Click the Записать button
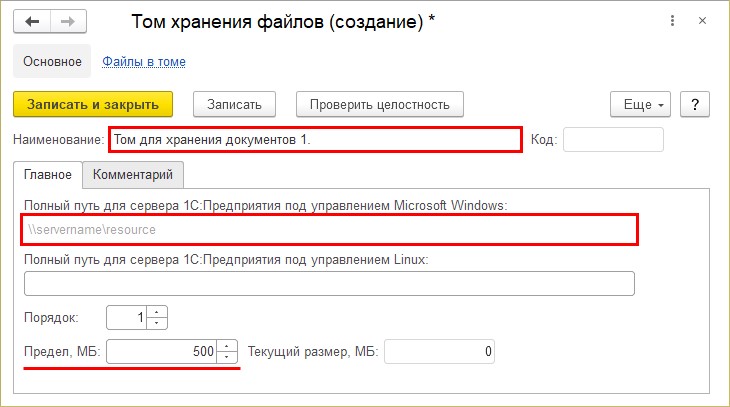This screenshot has height=407, width=730. tap(234, 104)
